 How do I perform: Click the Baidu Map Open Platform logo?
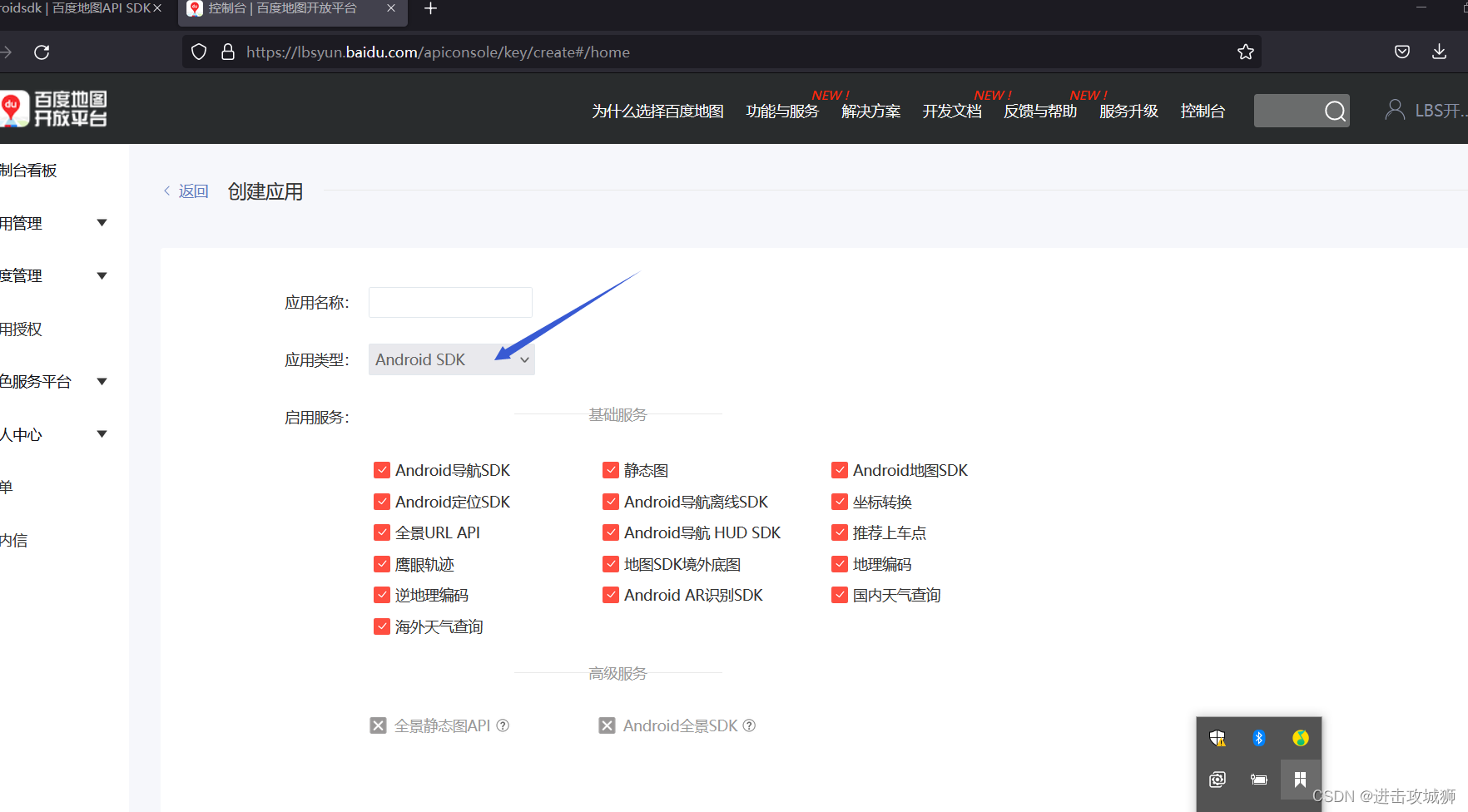[54, 109]
